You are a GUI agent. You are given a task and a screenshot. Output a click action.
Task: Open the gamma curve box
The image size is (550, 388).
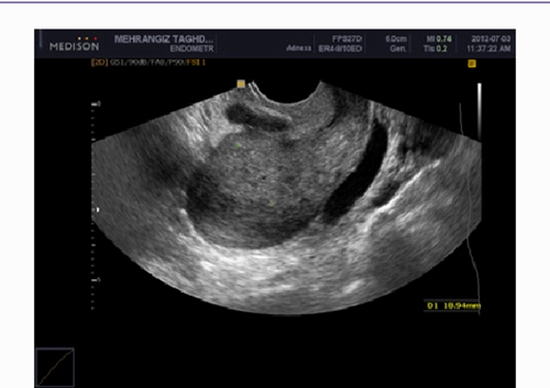coord(55,367)
